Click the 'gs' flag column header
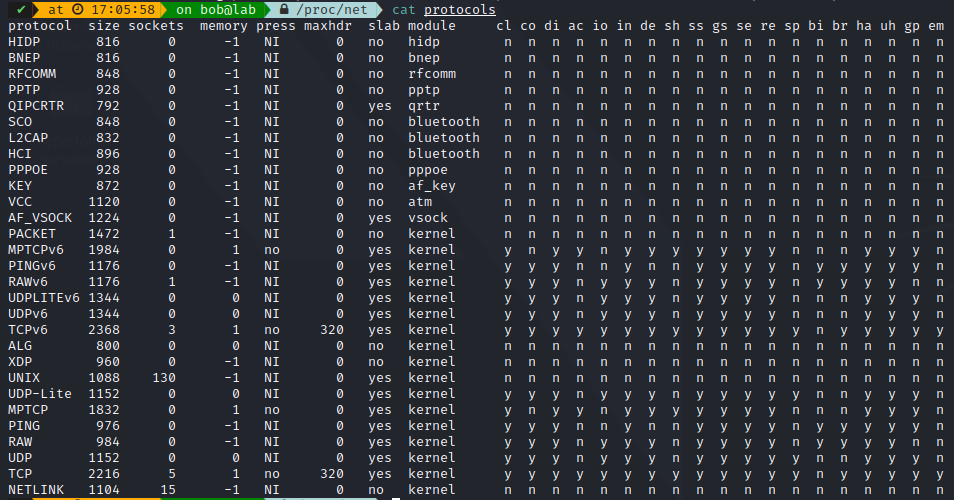This screenshot has height=500, width=954. click(720, 27)
